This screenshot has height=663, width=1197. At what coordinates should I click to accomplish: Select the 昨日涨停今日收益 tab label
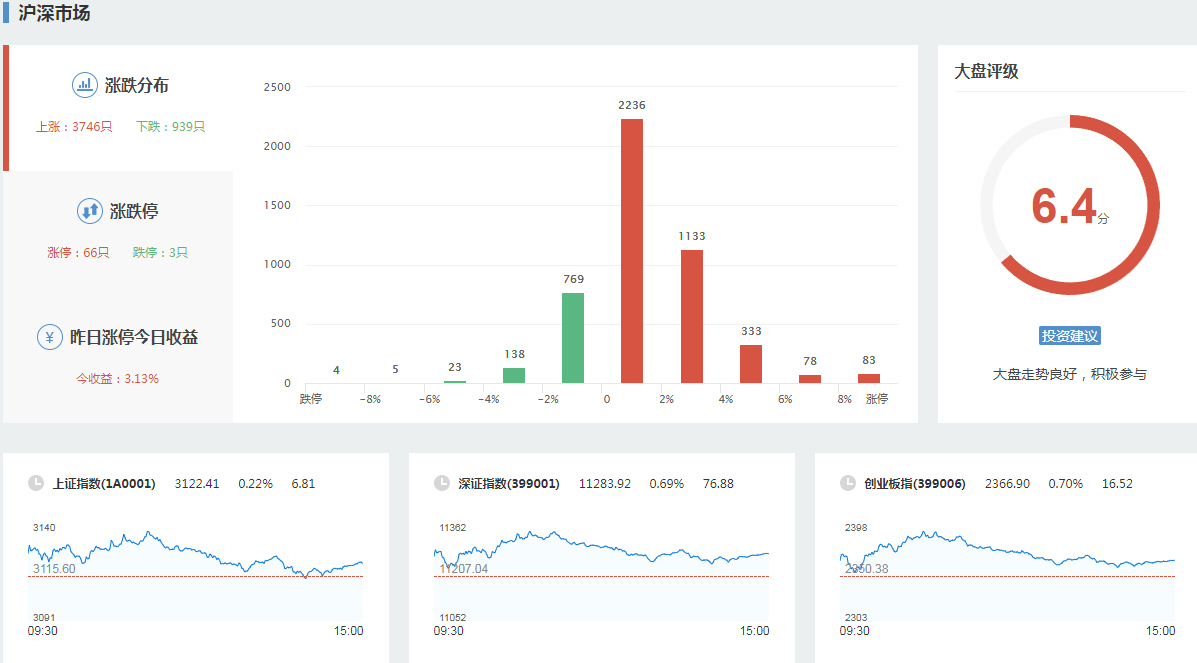click(x=133, y=337)
